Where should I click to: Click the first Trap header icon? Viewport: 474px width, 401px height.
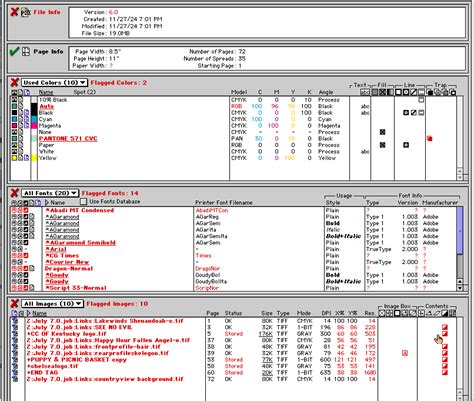click(430, 92)
